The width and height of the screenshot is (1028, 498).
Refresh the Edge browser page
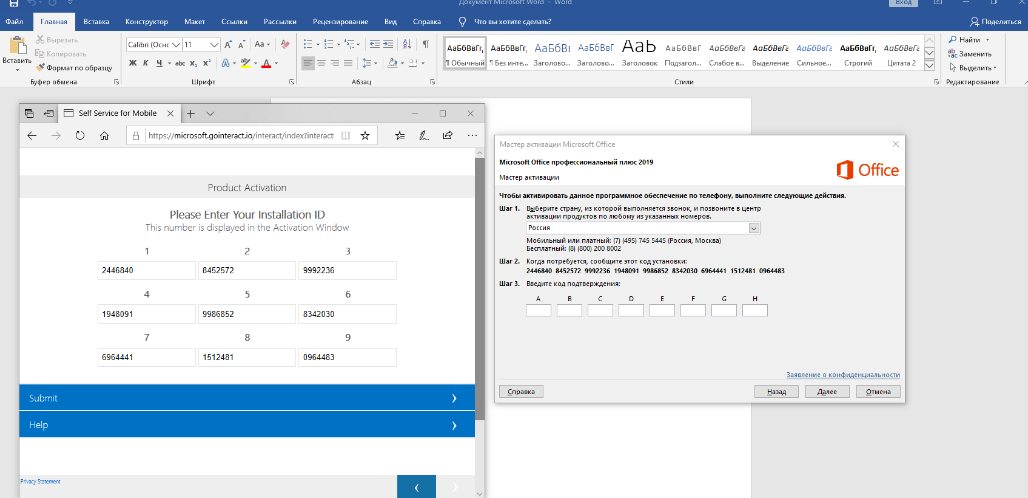point(80,136)
